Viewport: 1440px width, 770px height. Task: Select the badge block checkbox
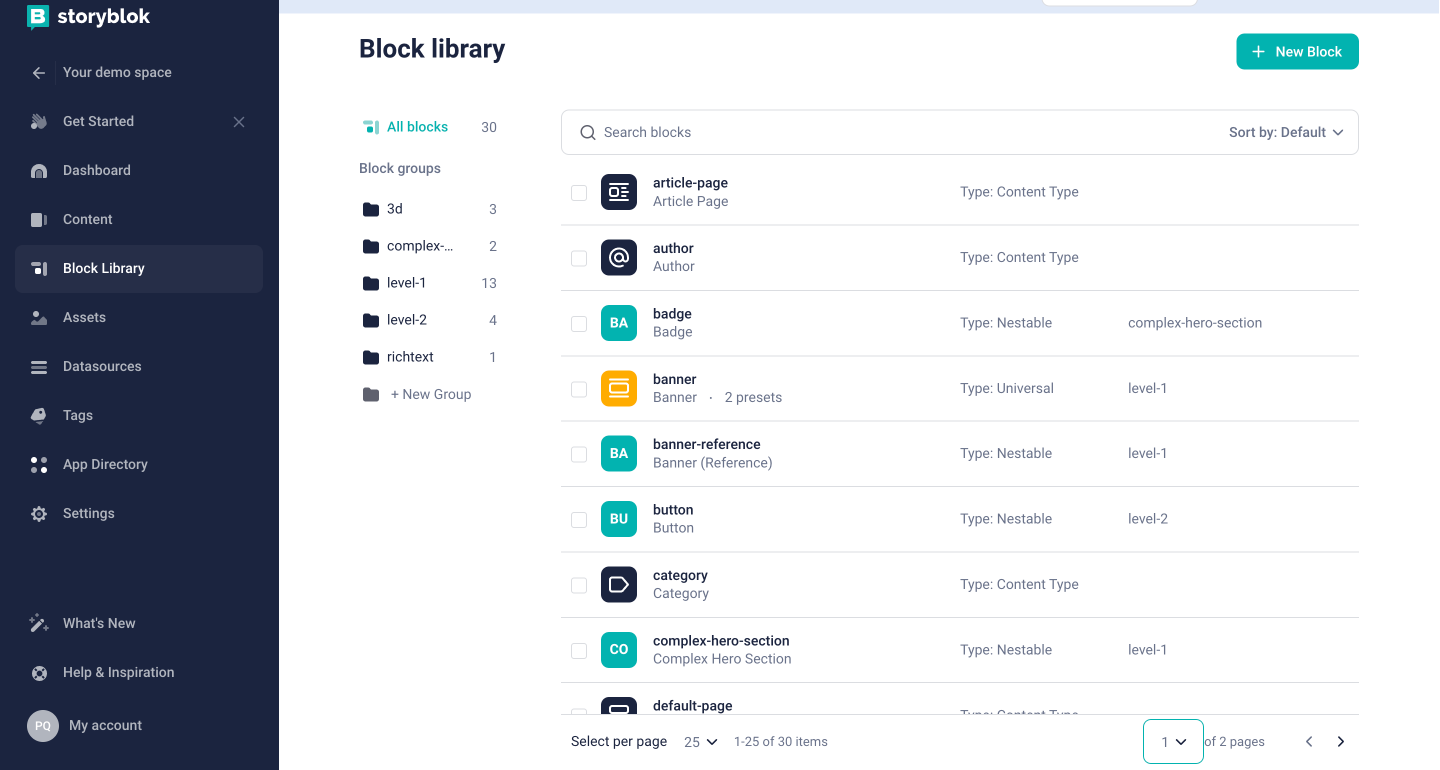click(x=578, y=323)
